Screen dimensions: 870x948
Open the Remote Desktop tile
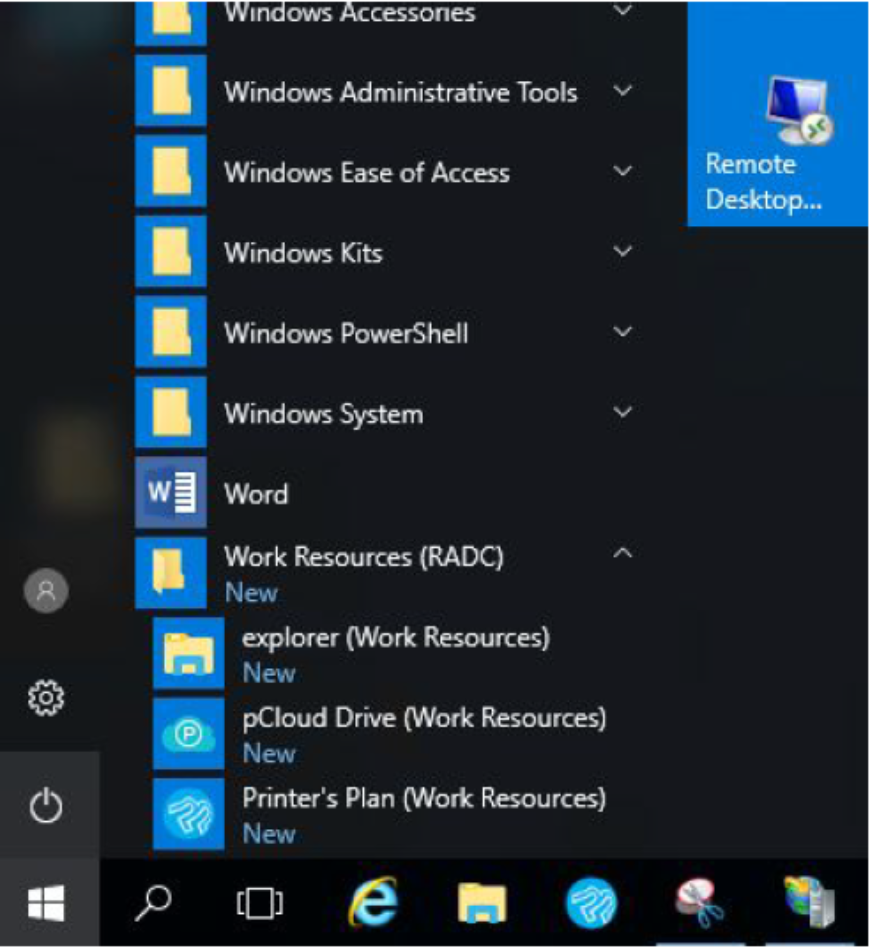[x=778, y=114]
